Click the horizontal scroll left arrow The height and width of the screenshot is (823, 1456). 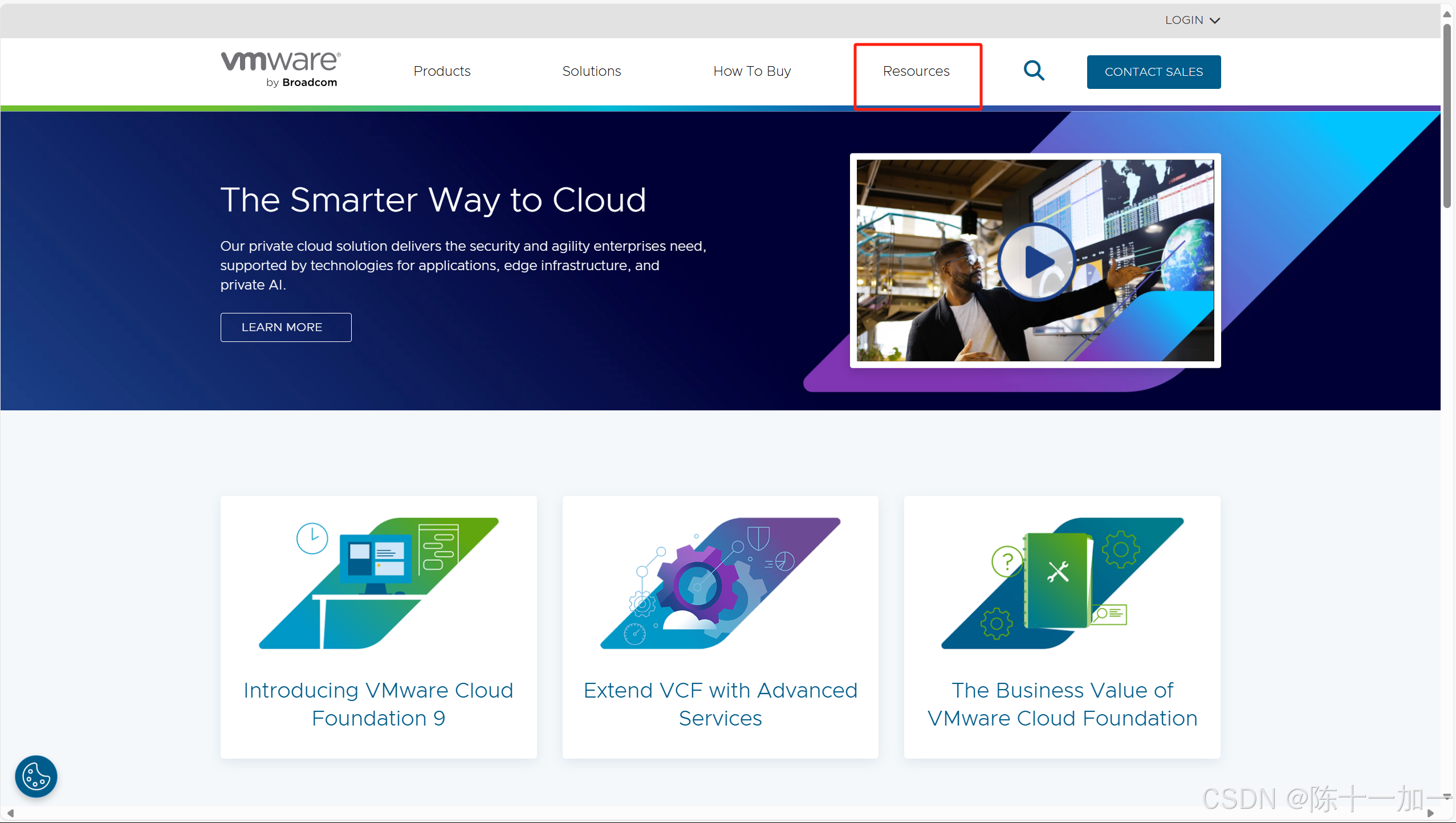10,813
